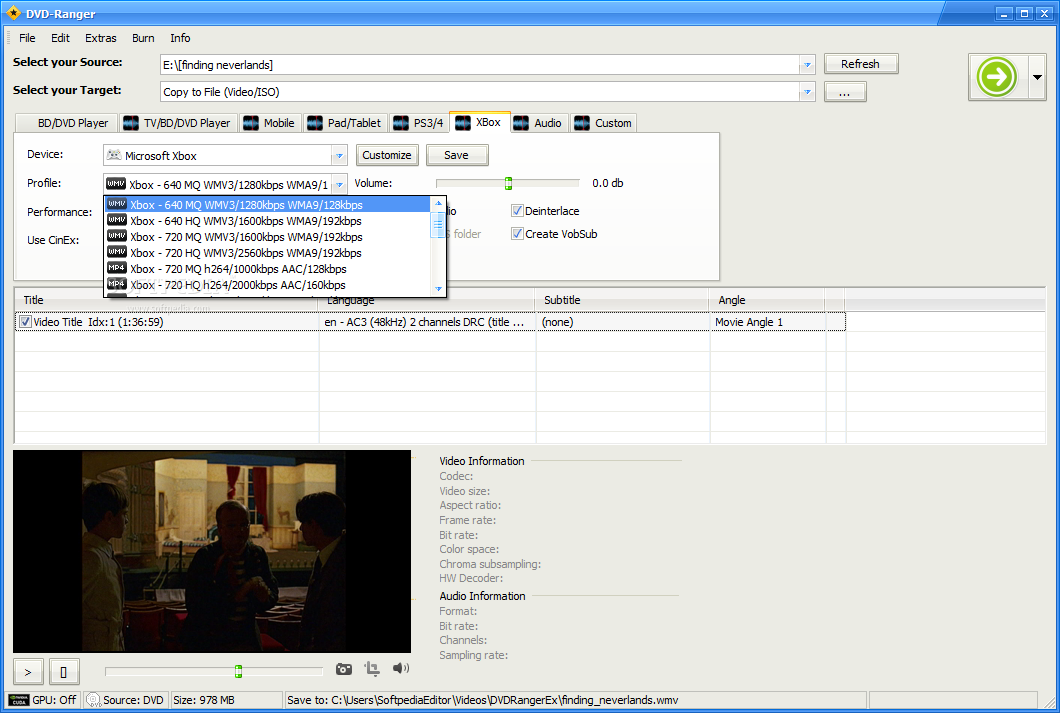The width and height of the screenshot is (1060, 713).
Task: Start conversion with the green arrow button
Action: pos(997,77)
